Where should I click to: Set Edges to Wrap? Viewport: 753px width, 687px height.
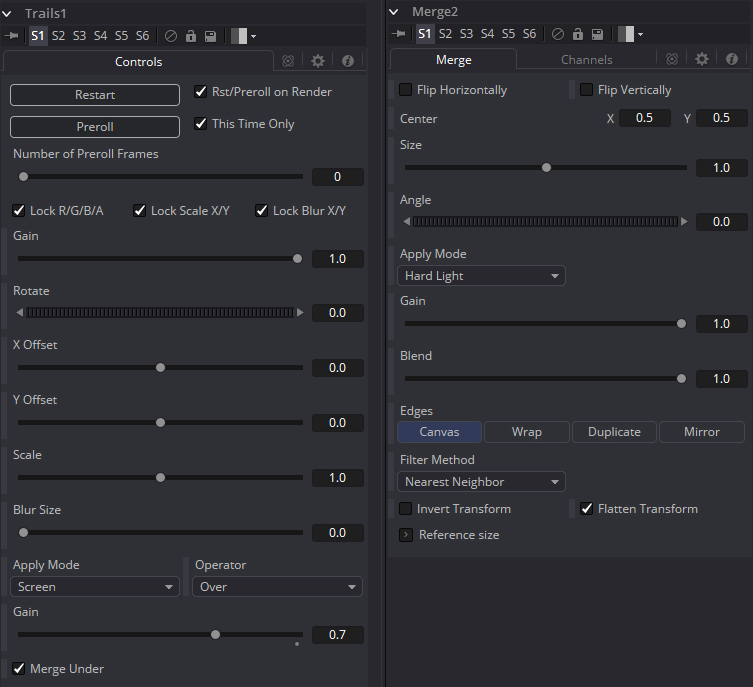tap(526, 432)
